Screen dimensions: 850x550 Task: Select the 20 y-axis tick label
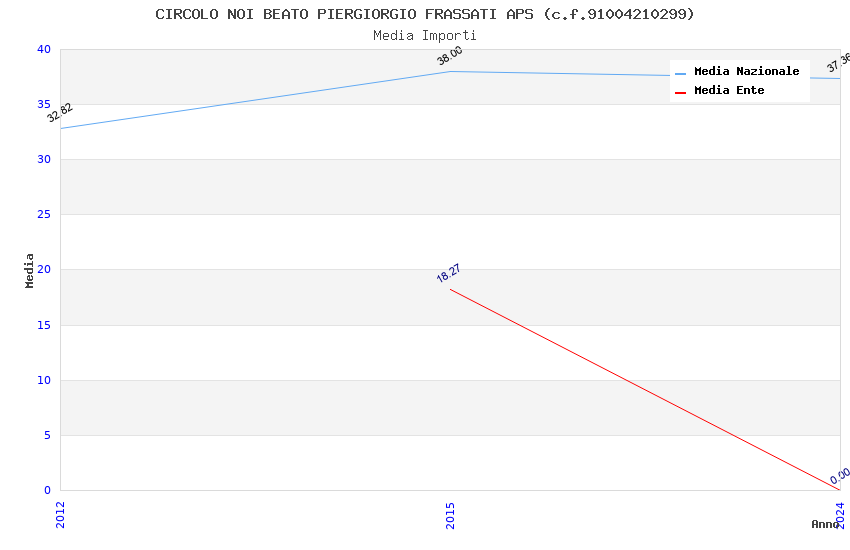pos(43,270)
